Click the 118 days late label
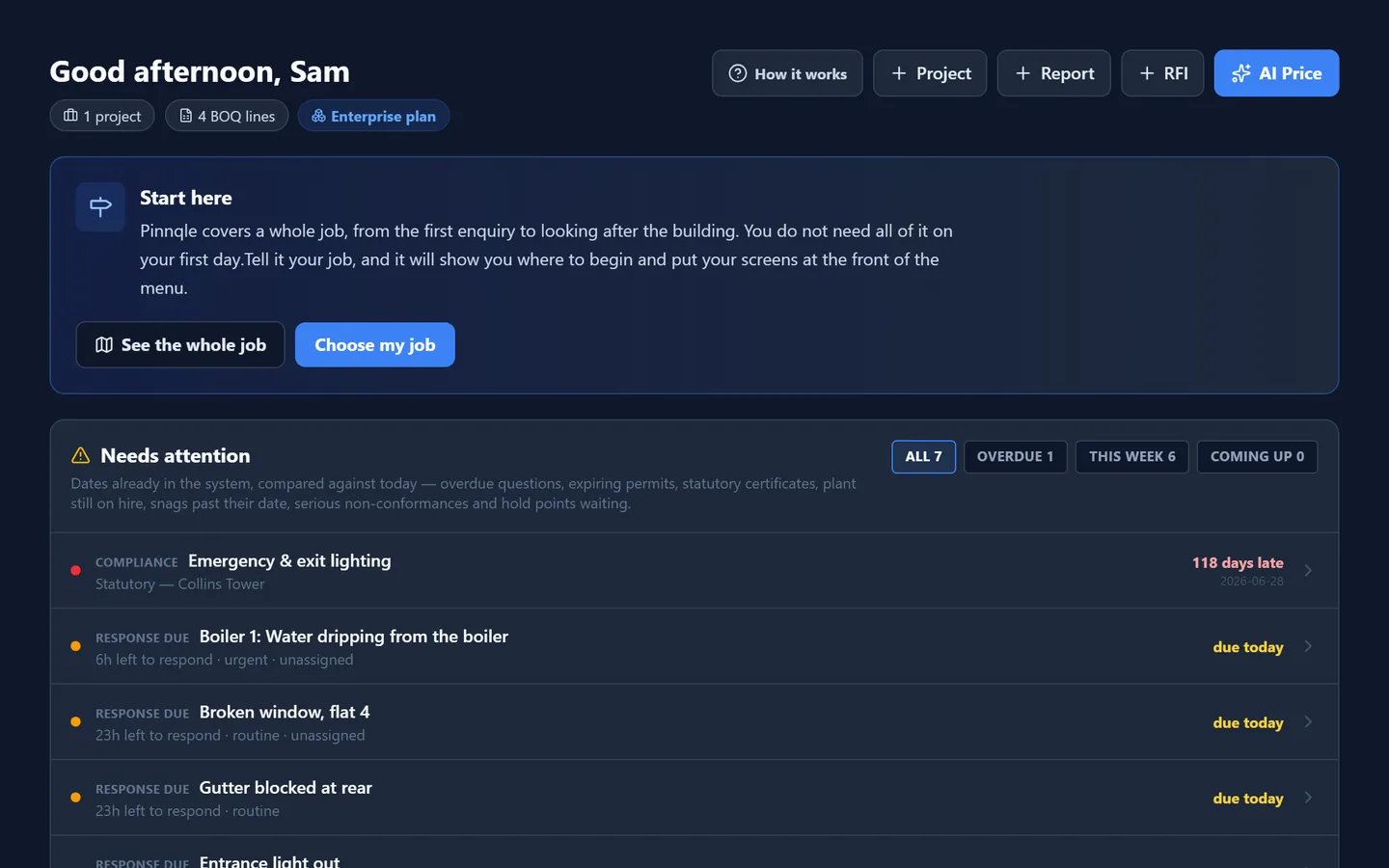Screen dimensions: 1389x868 click(1238, 562)
